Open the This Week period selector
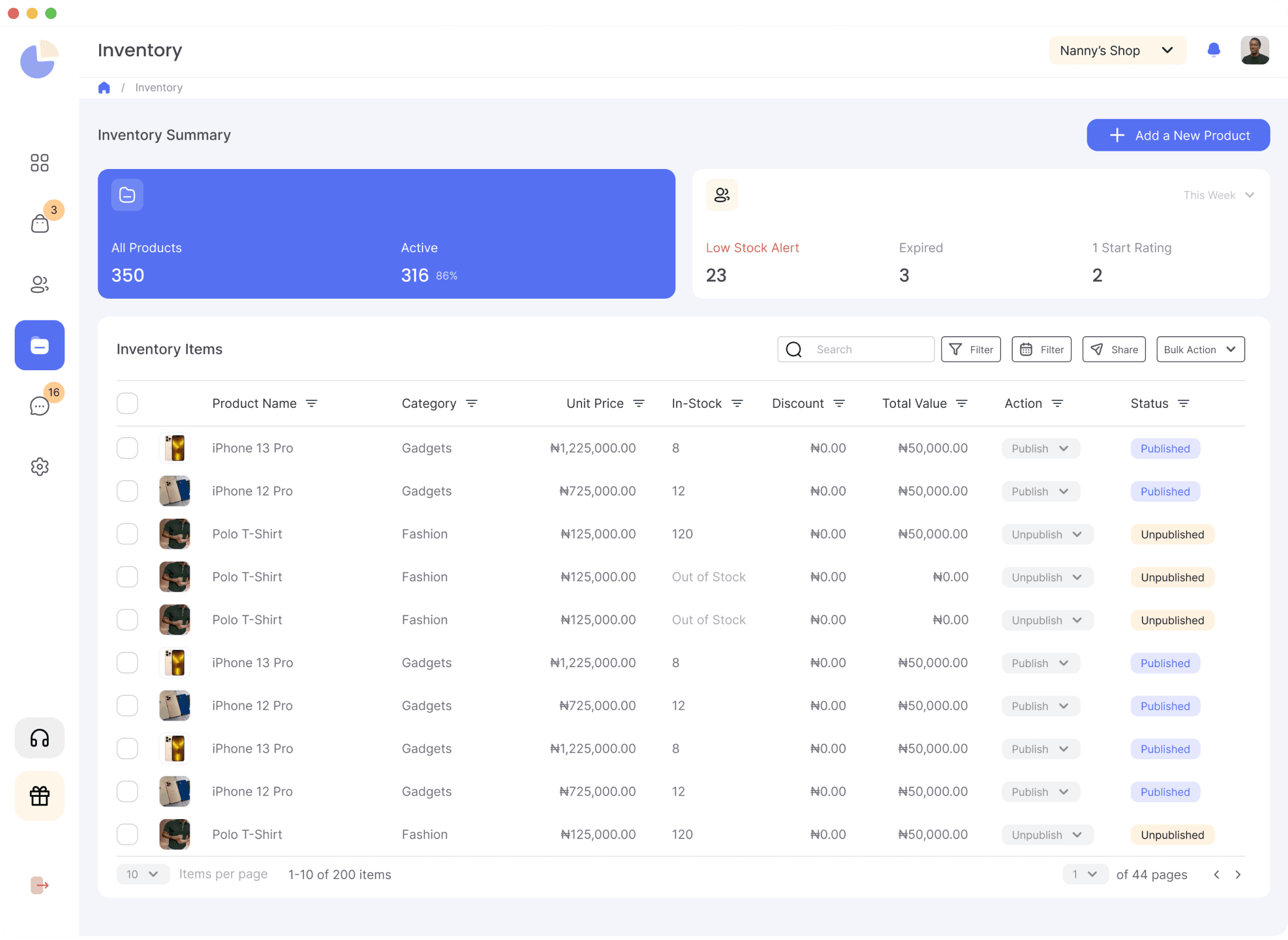The width and height of the screenshot is (1288, 940). pos(1218,195)
